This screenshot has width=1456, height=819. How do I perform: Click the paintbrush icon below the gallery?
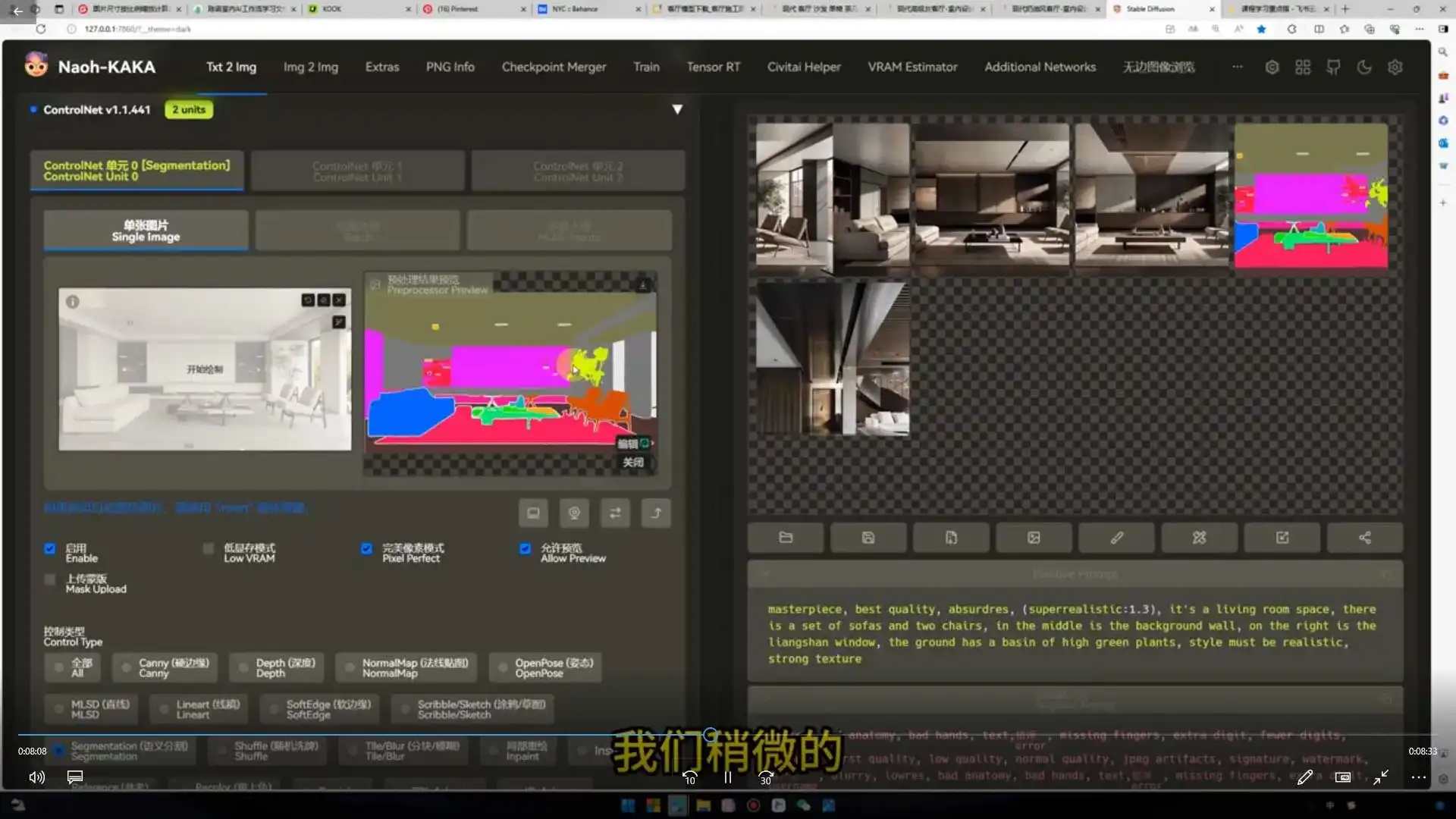pos(1116,538)
